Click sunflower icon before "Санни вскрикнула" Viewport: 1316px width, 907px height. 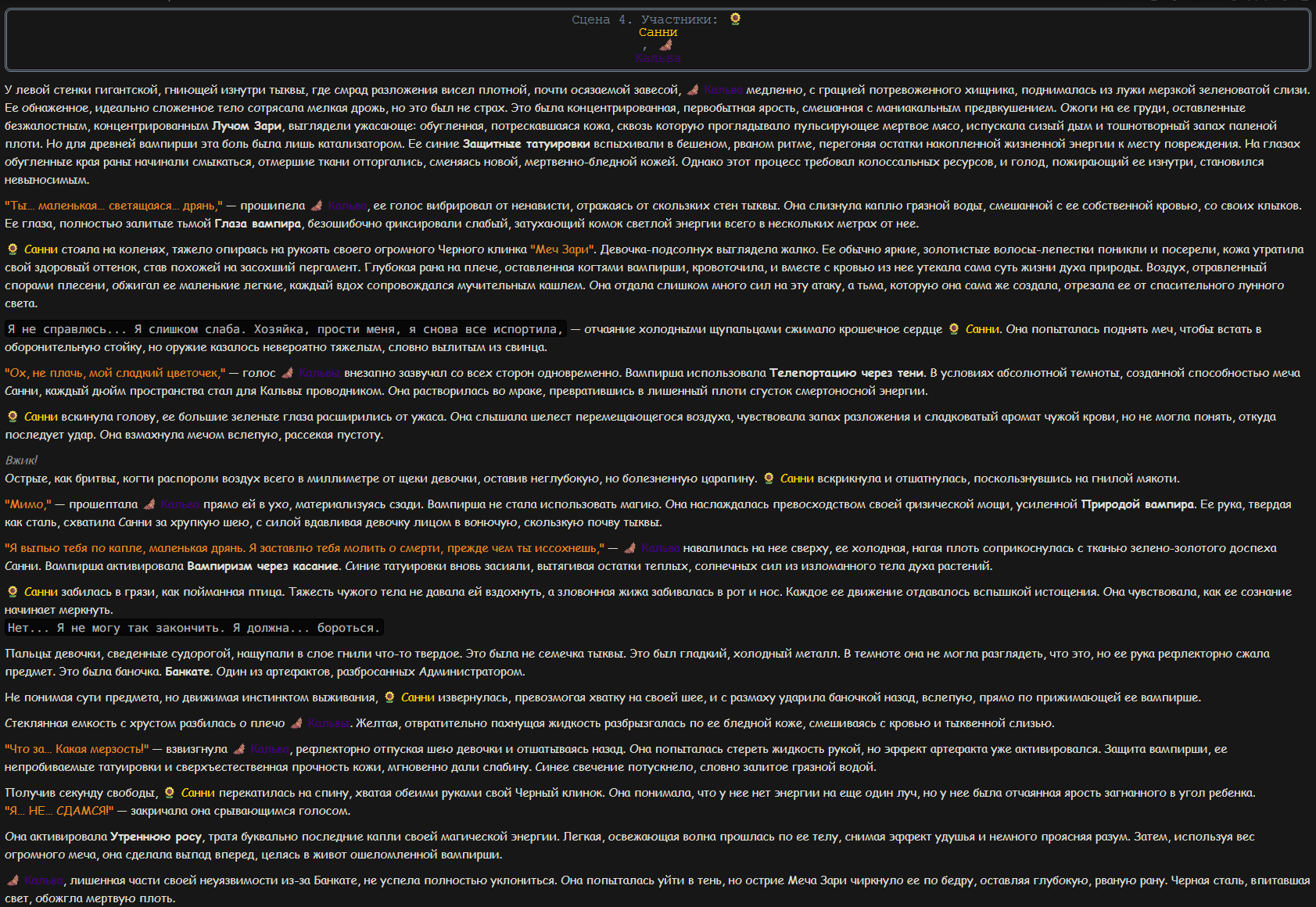tap(769, 479)
